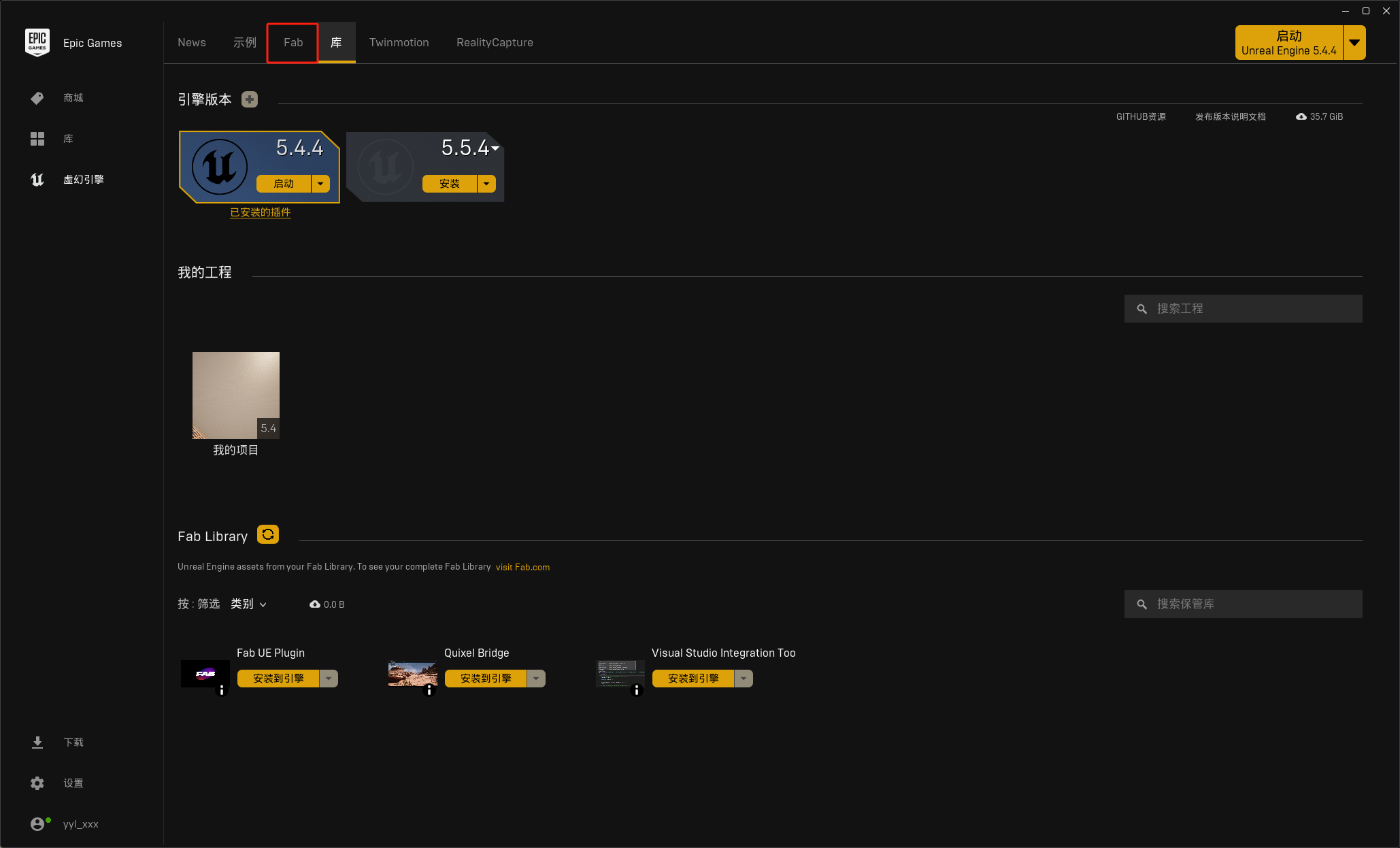Image resolution: width=1400 pixels, height=848 pixels.
Task: Switch to the Twinmotion tab
Action: [399, 42]
